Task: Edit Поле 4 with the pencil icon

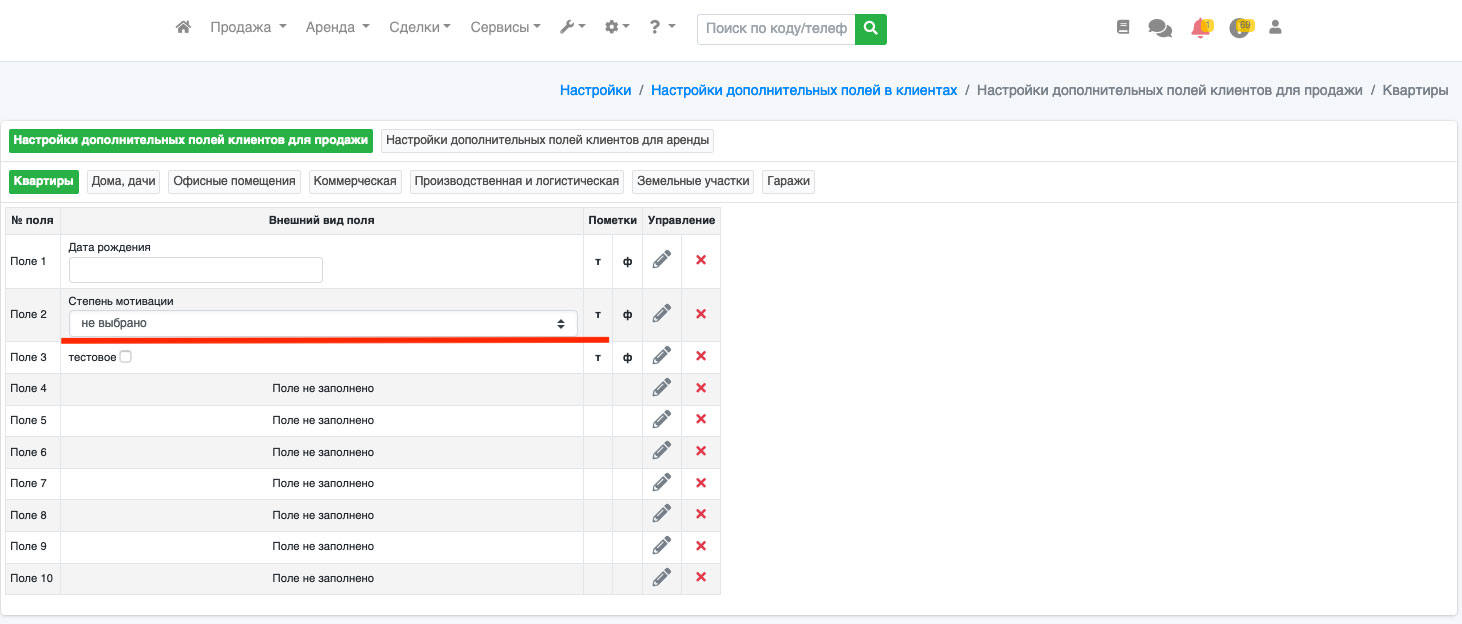Action: (661, 388)
